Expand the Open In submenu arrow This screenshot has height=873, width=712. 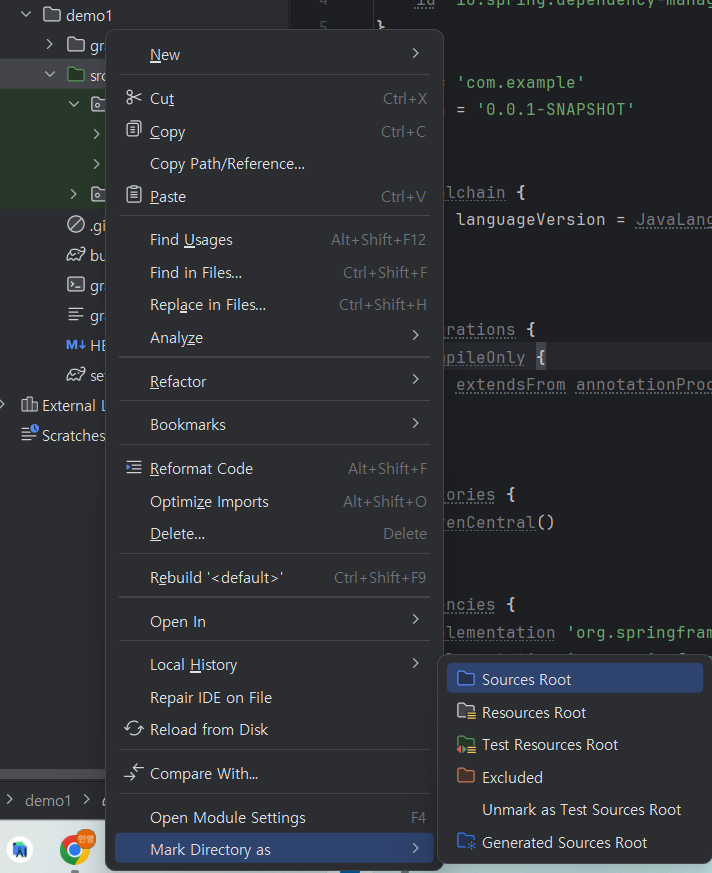415,620
